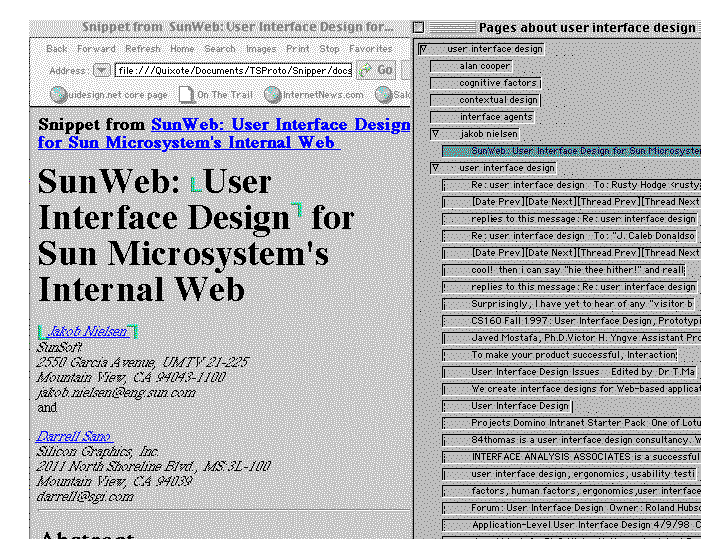Select highlighted SunWeb: User Interface Design row
The image size is (719, 539).
[x=571, y=151]
